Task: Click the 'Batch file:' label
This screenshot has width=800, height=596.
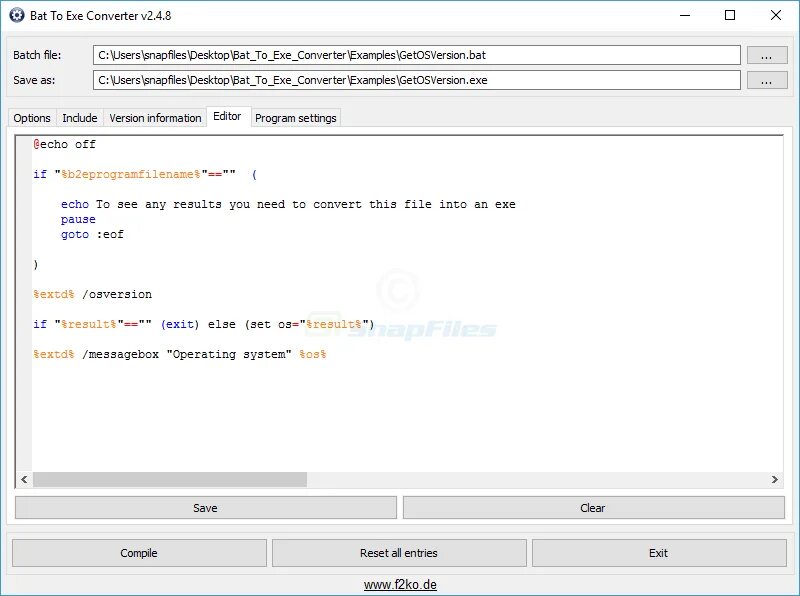Action: click(x=37, y=55)
